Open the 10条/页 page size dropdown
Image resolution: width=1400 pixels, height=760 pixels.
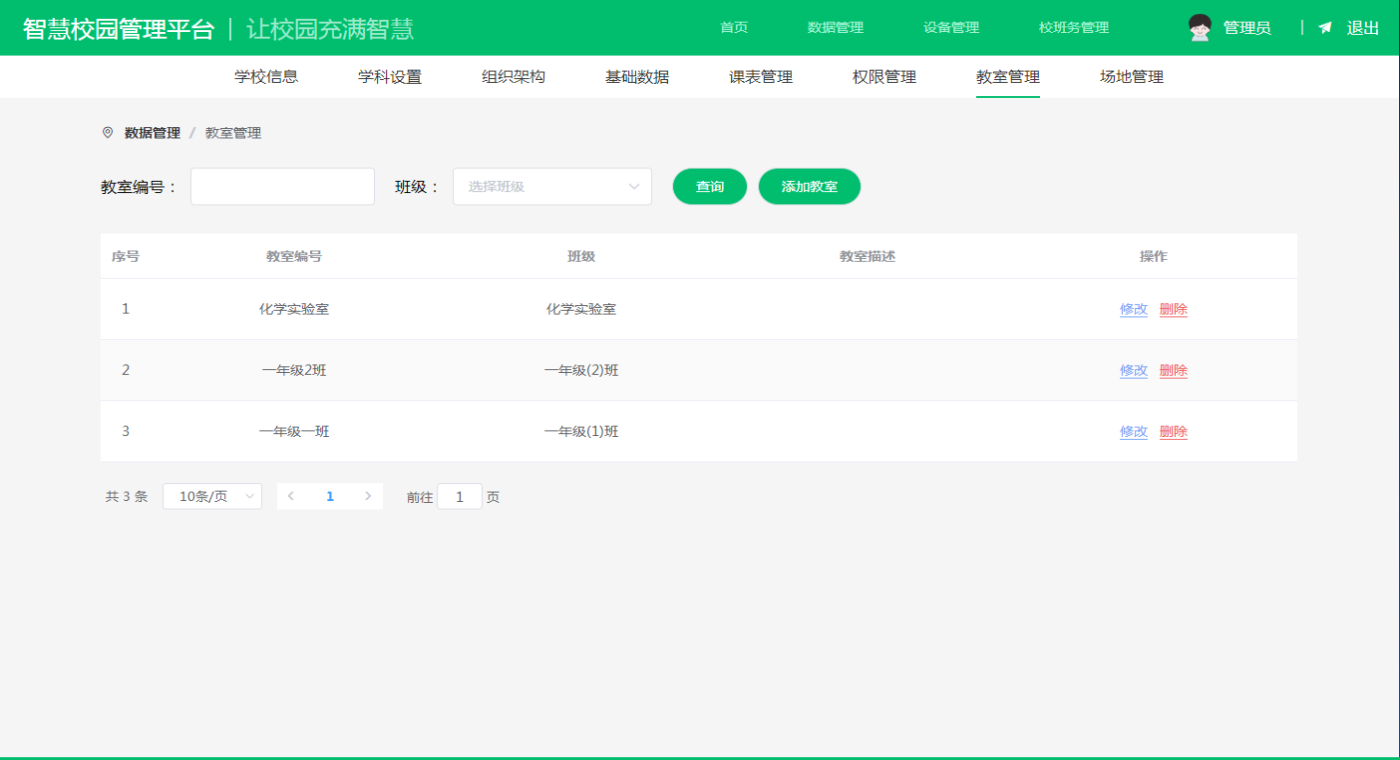212,496
